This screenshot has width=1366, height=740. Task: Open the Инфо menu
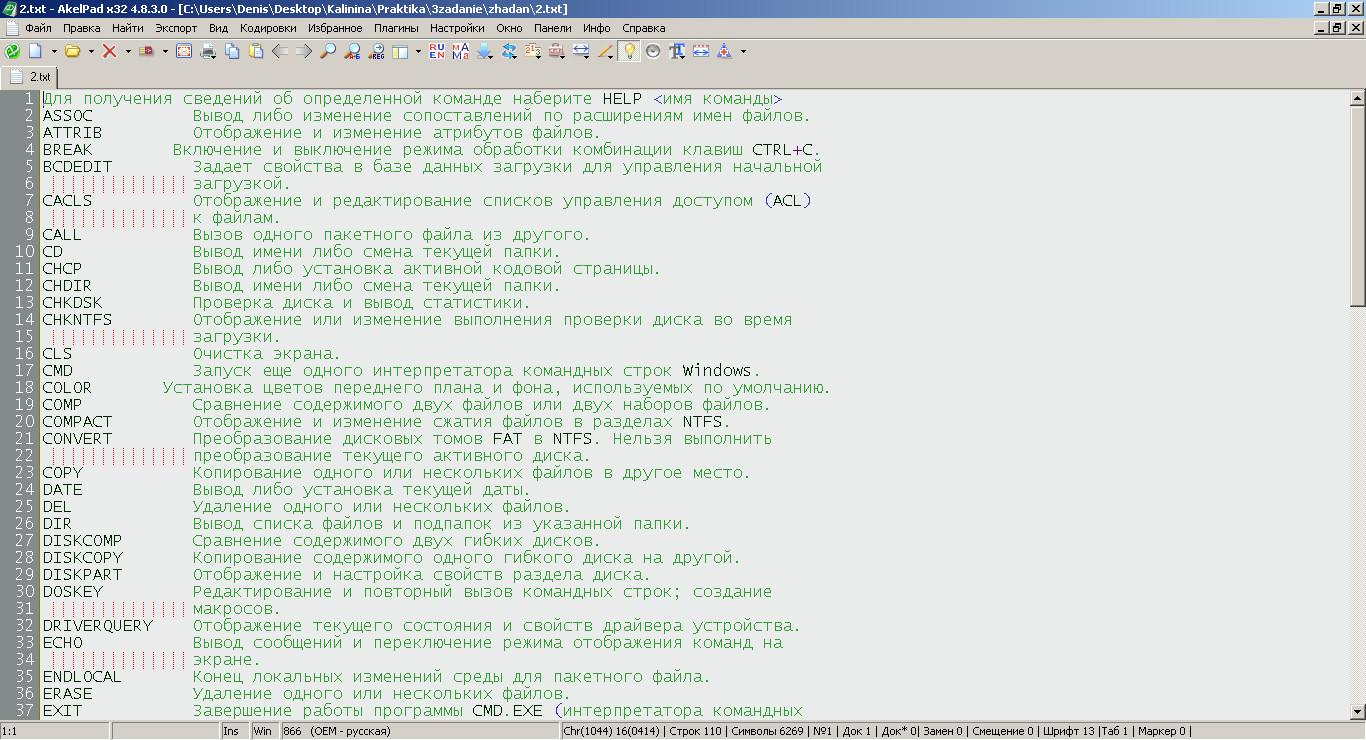pyautogui.click(x=597, y=28)
